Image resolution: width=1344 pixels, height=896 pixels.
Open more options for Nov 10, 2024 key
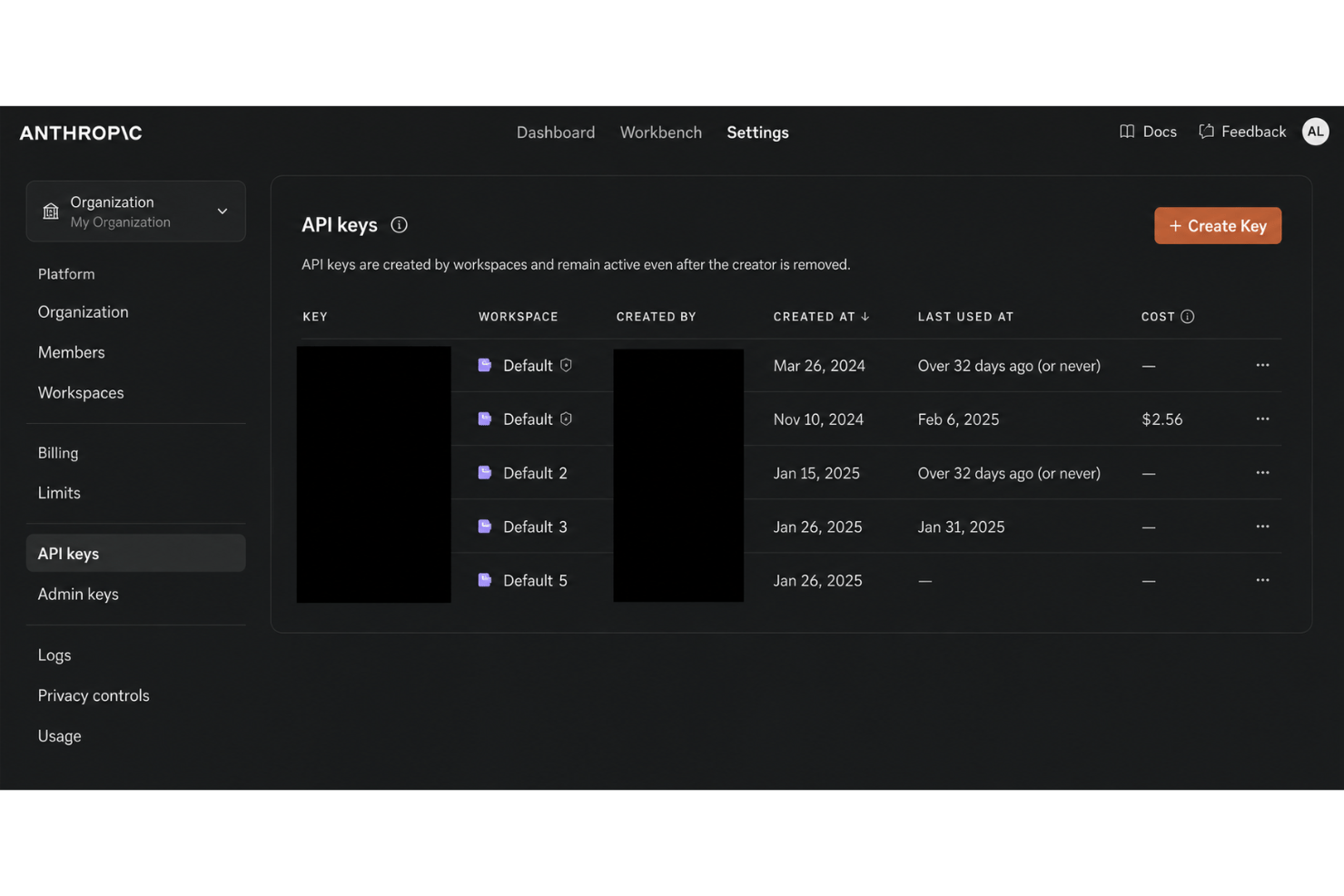coord(1262,418)
